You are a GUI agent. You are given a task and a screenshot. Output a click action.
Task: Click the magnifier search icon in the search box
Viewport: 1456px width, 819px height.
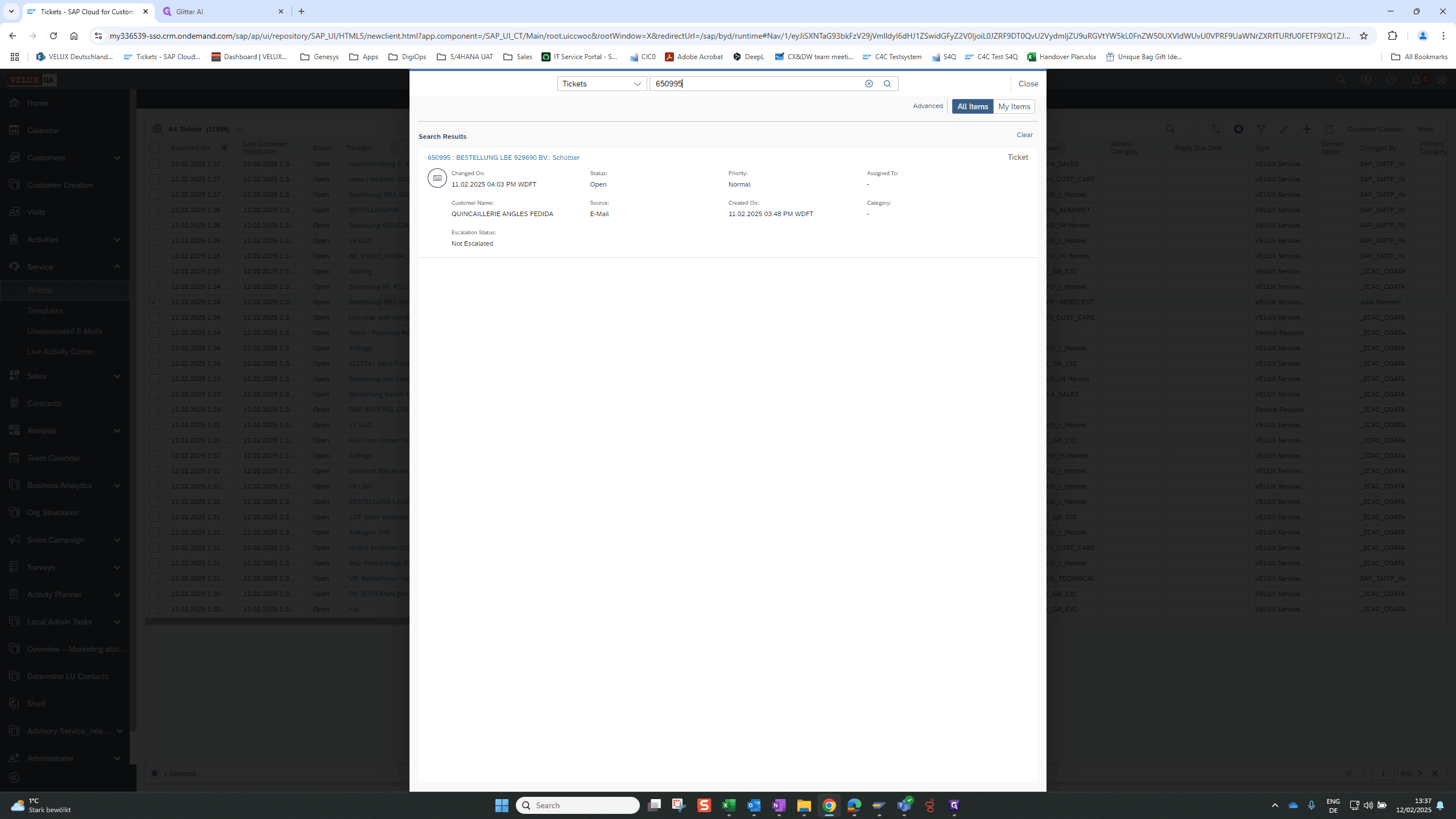coord(887,84)
